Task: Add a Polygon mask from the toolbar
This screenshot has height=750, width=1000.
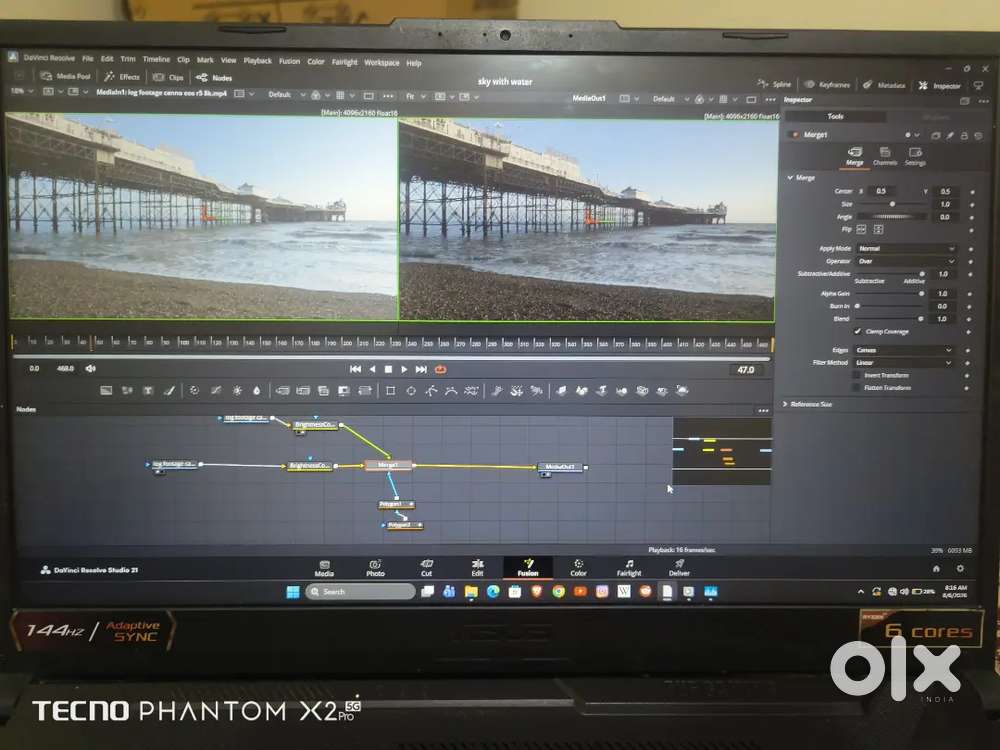Action: (x=432, y=390)
